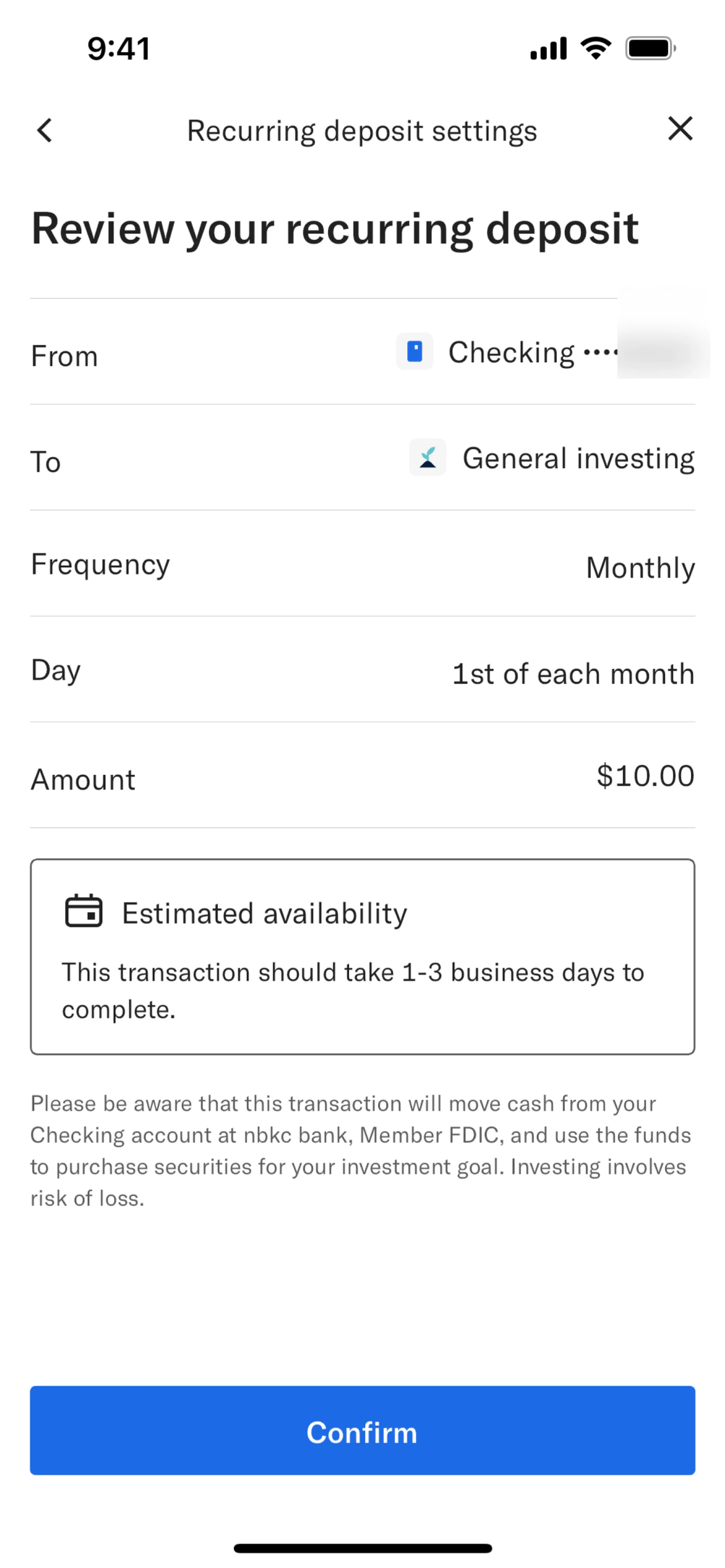Tap the battery status icon
Viewport: 725px width, 1568px height.
click(650, 48)
